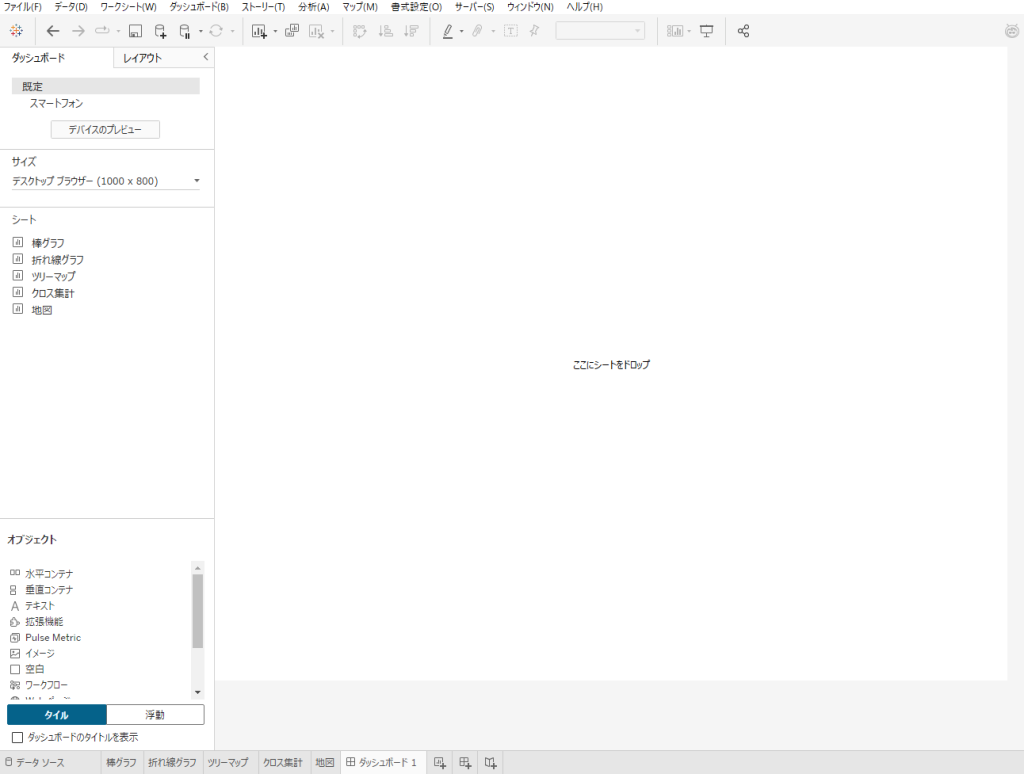
Task: Collapse the side pane with the chevron arrow
Action: [205, 57]
